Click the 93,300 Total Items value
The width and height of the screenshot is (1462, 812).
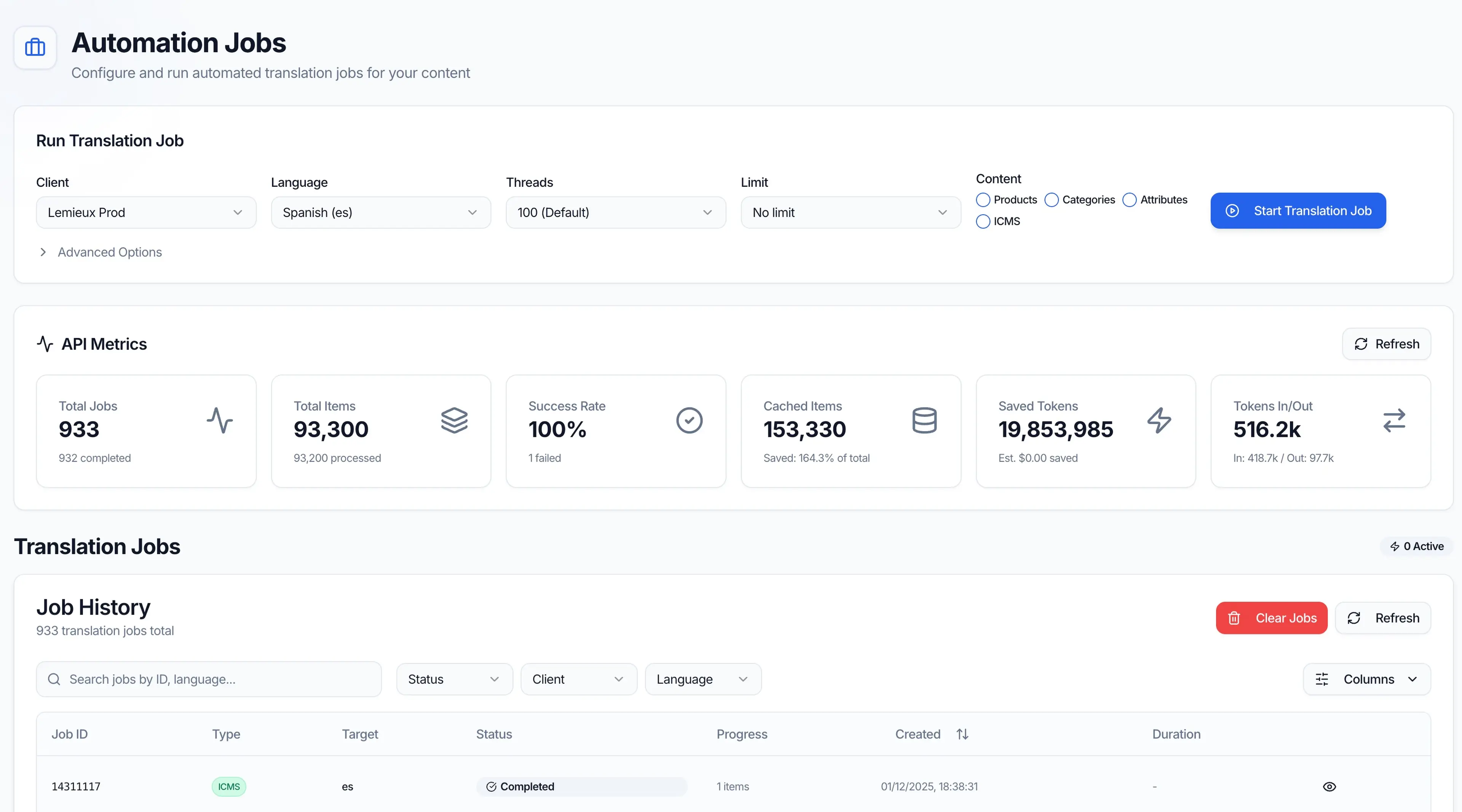[331, 430]
